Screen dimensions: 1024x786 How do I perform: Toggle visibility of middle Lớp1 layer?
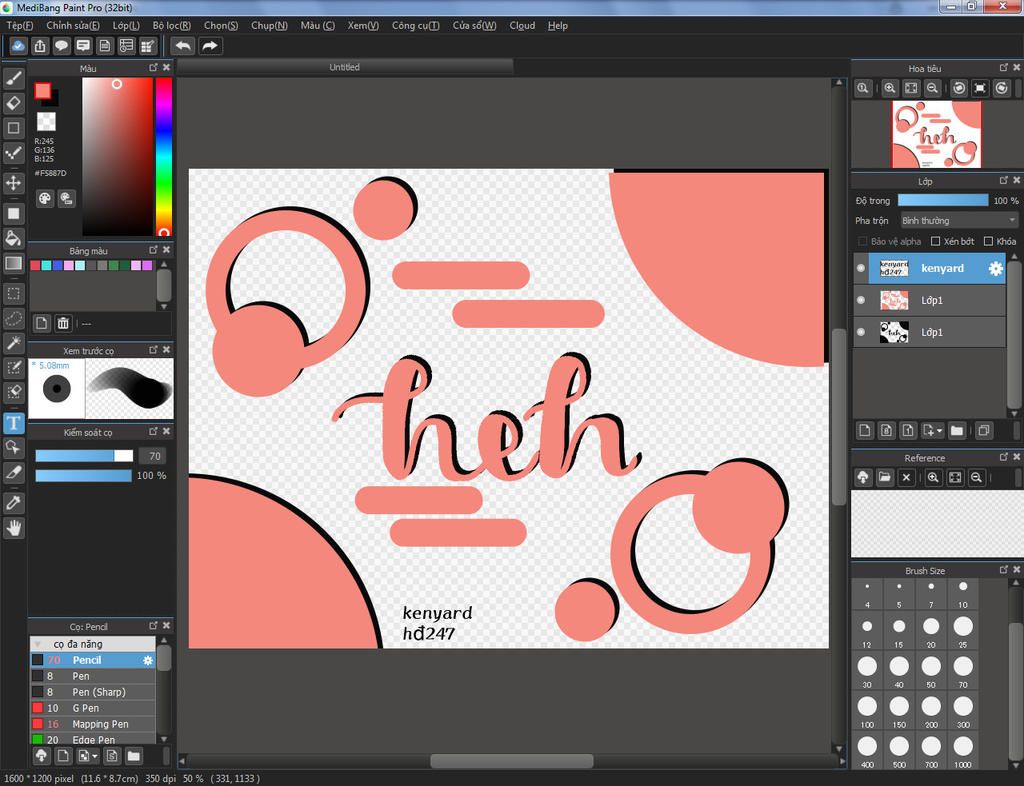click(x=861, y=300)
